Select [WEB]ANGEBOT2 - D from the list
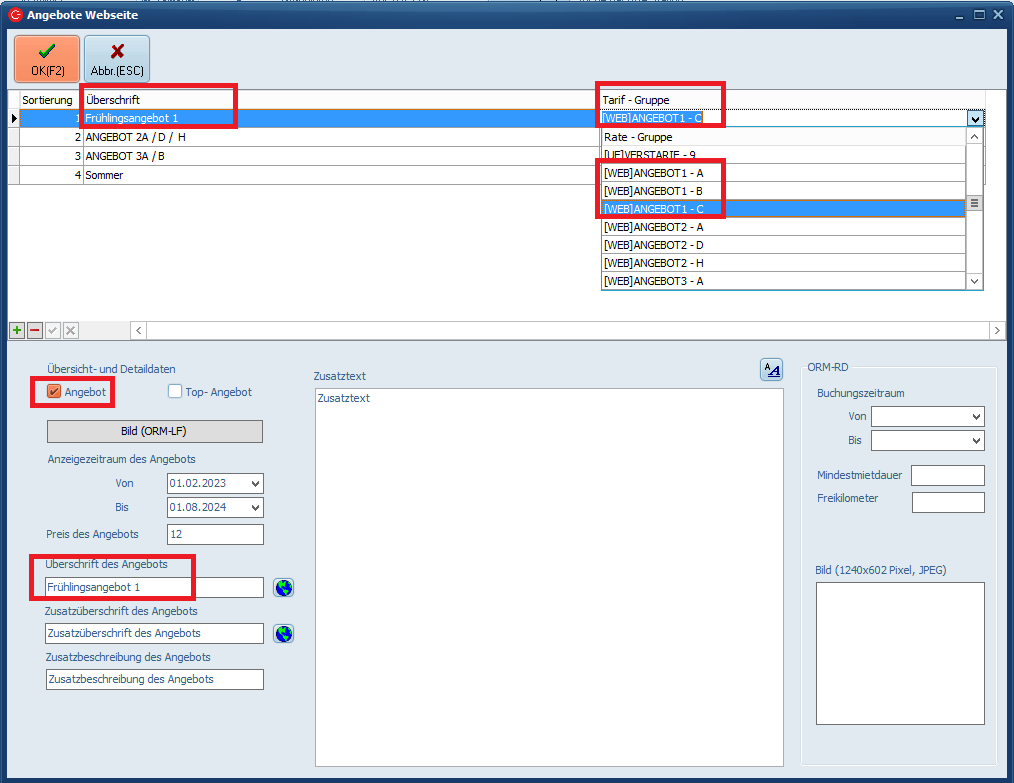1014x783 pixels. [654, 245]
